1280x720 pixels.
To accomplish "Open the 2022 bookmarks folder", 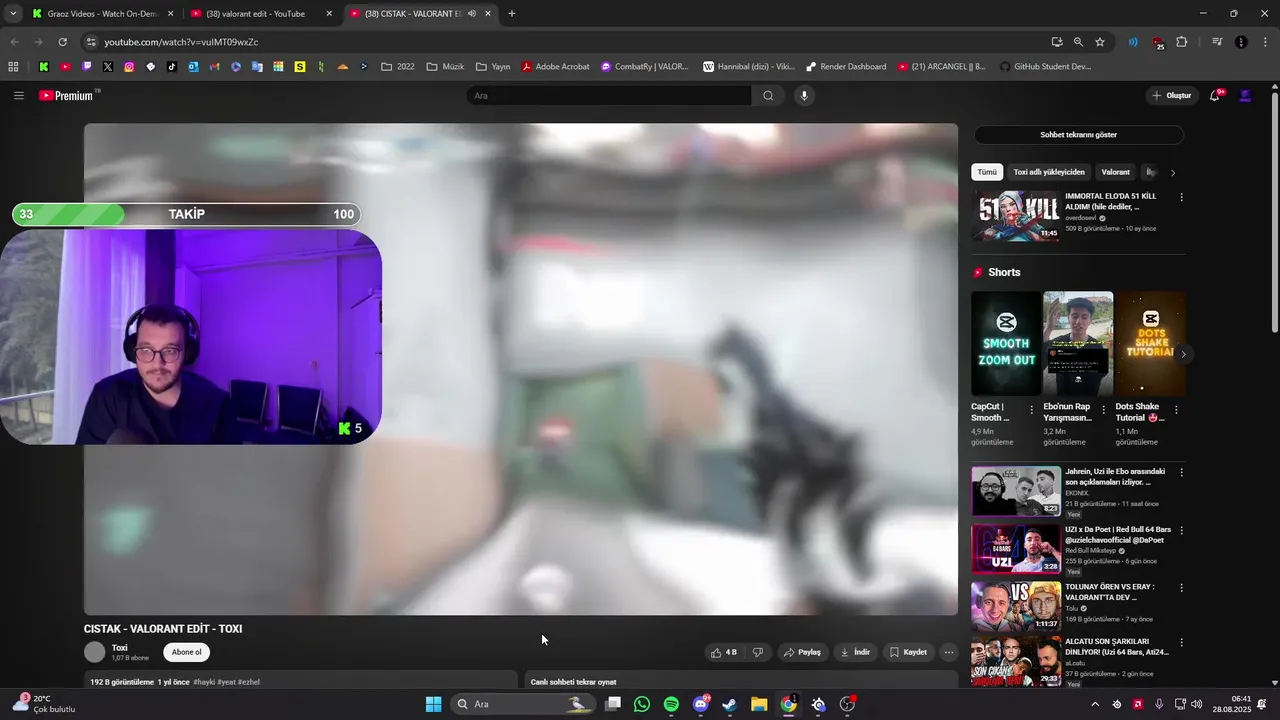I will tap(397, 67).
